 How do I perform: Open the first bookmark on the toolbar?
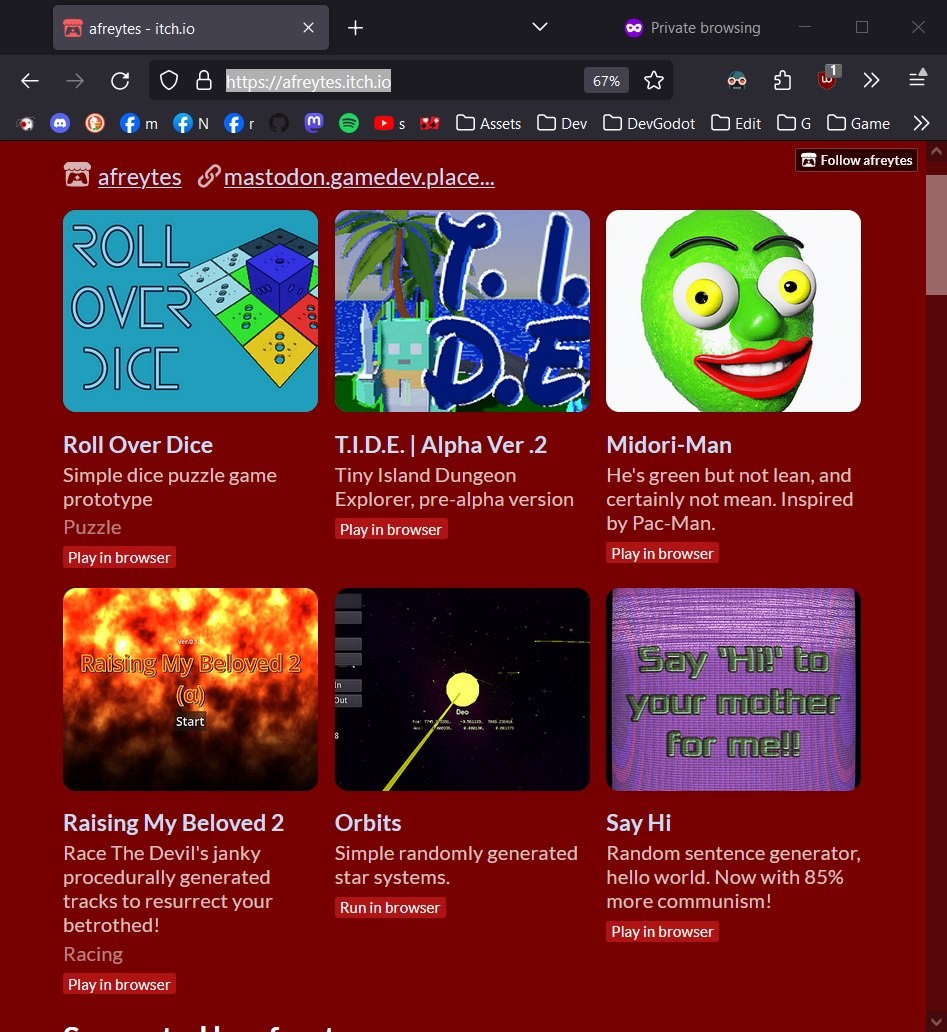(x=25, y=123)
